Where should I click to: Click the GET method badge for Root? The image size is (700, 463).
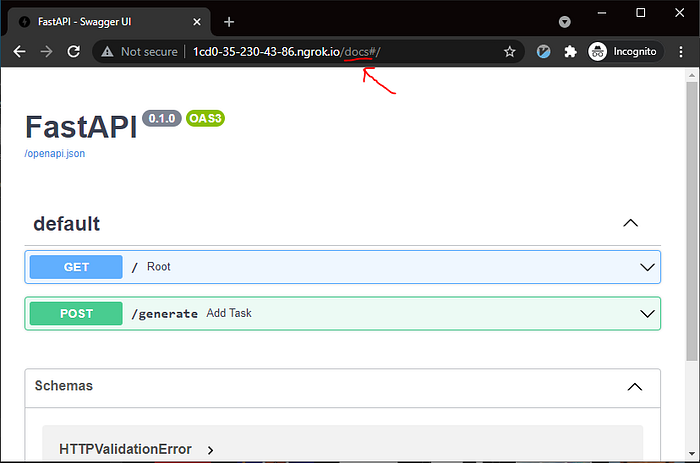pyautogui.click(x=76, y=267)
